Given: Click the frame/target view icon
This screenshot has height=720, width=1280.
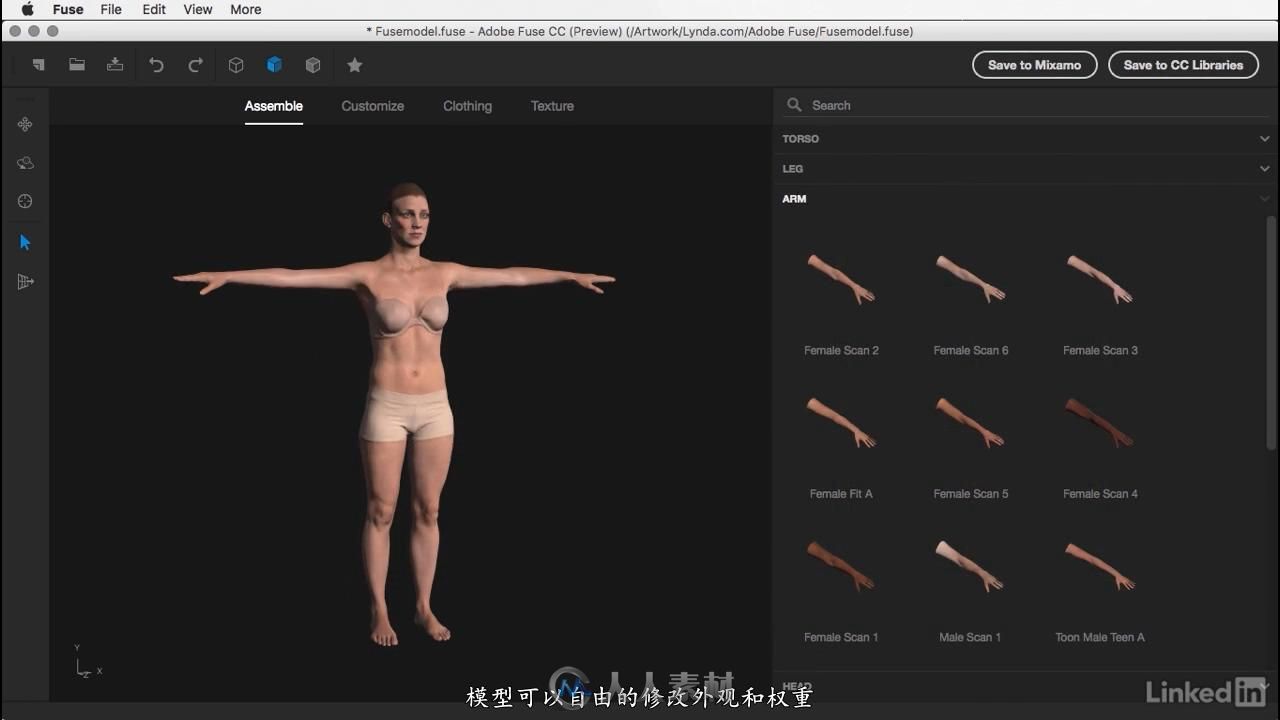Looking at the screenshot, I should 25,201.
